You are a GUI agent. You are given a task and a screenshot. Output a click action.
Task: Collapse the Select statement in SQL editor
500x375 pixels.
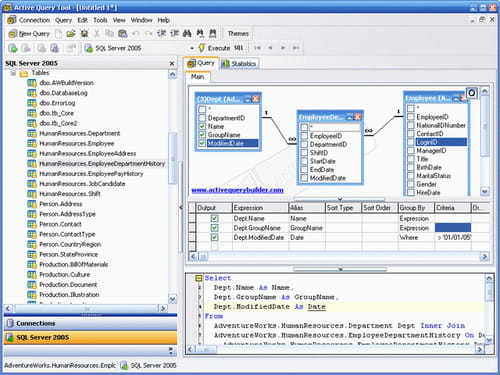pyautogui.click(x=198, y=278)
